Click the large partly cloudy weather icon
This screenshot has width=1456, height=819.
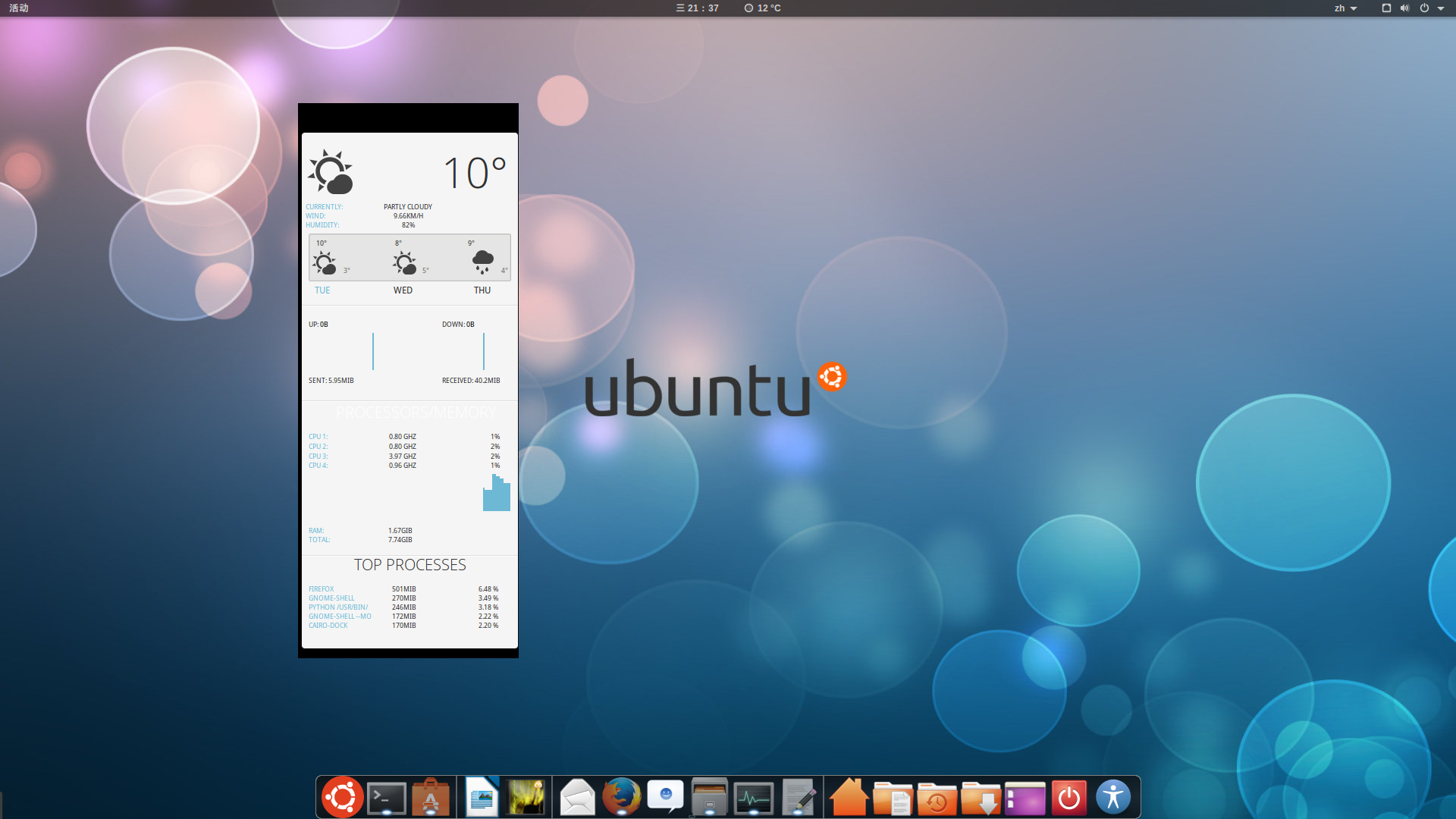coord(331,172)
